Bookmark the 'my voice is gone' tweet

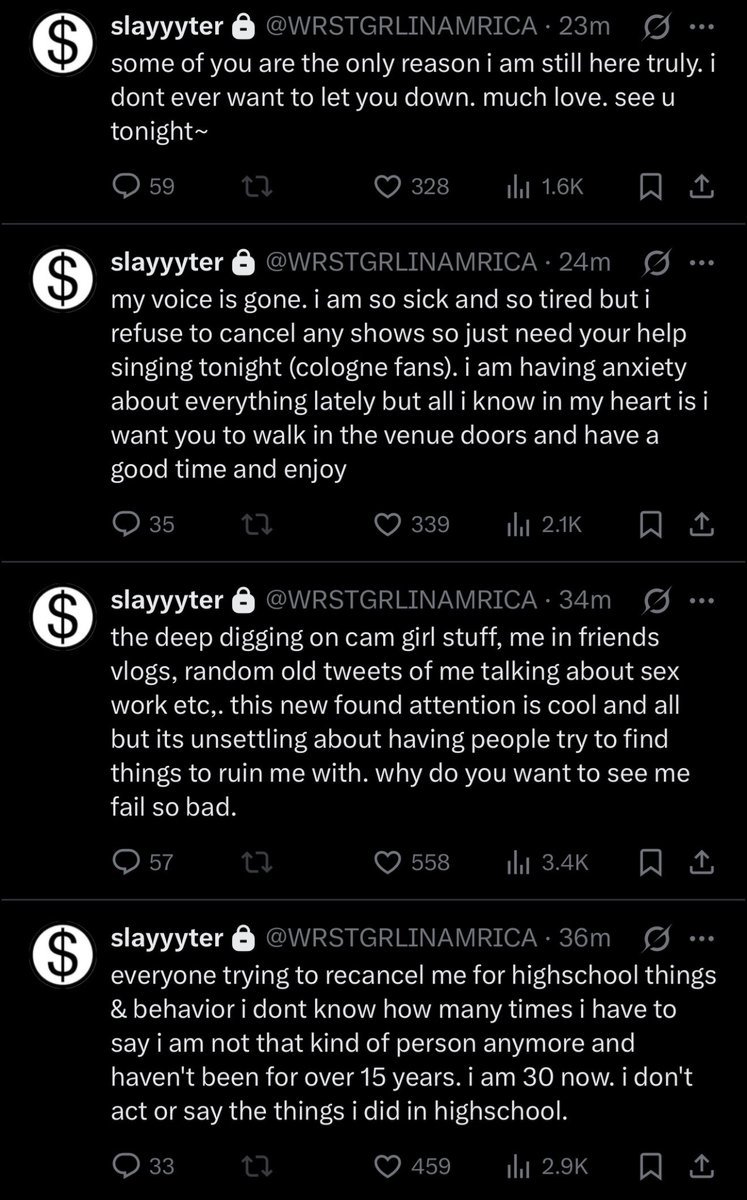click(x=649, y=524)
